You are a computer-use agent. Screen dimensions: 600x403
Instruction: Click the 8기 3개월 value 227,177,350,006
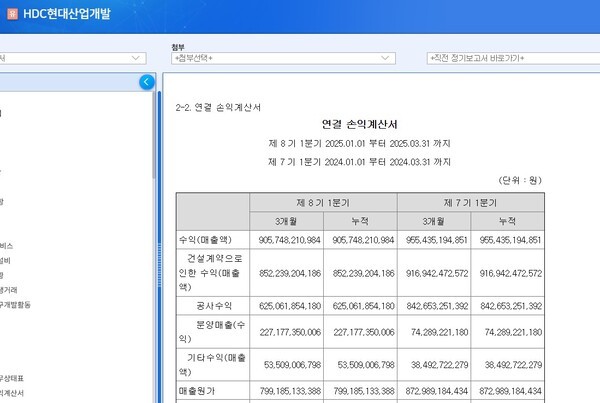290,332
